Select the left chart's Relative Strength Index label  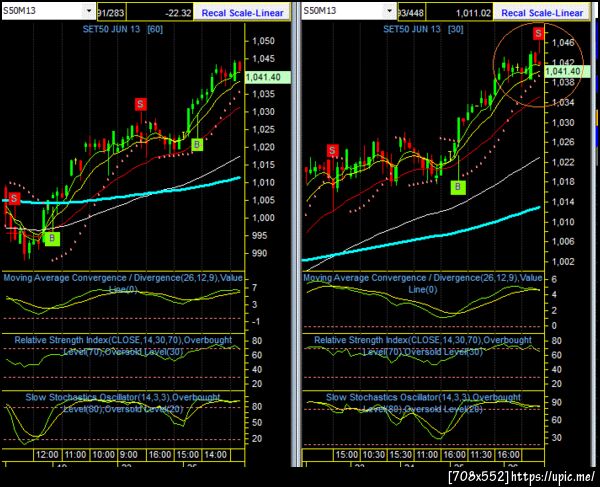[x=123, y=345]
